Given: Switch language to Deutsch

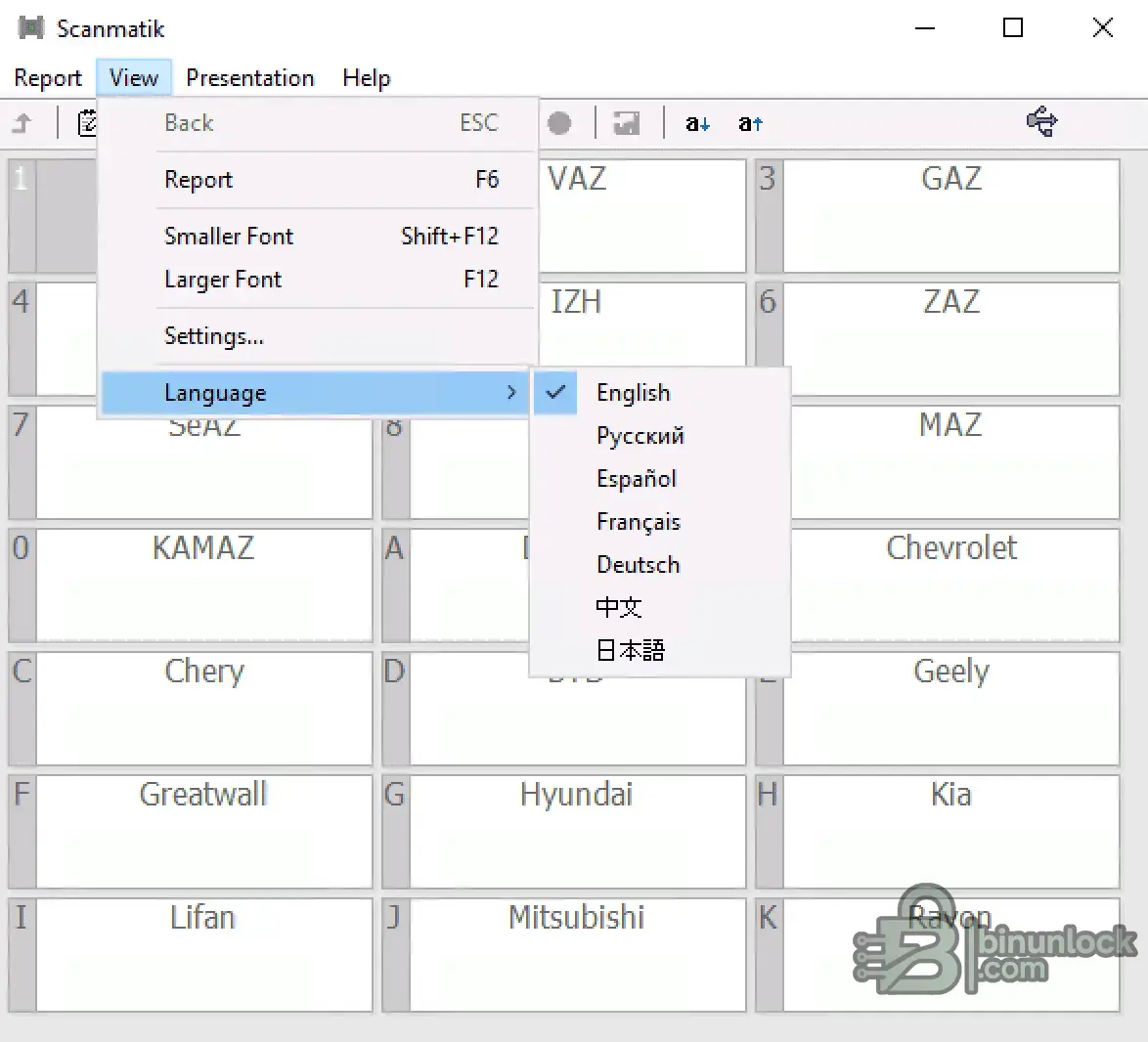Looking at the screenshot, I should click(x=660, y=564).
